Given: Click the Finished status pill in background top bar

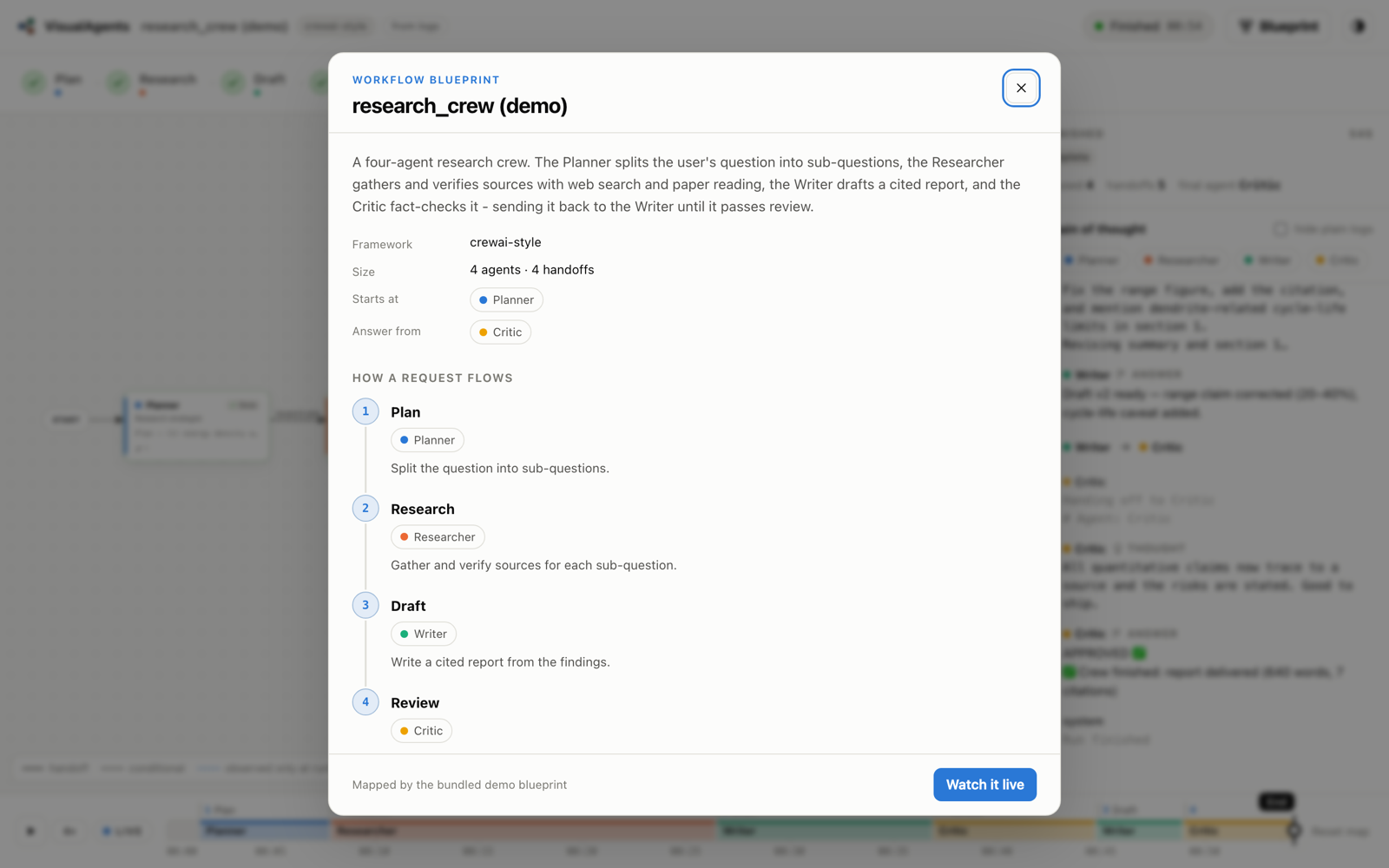Looking at the screenshot, I should [1149, 26].
